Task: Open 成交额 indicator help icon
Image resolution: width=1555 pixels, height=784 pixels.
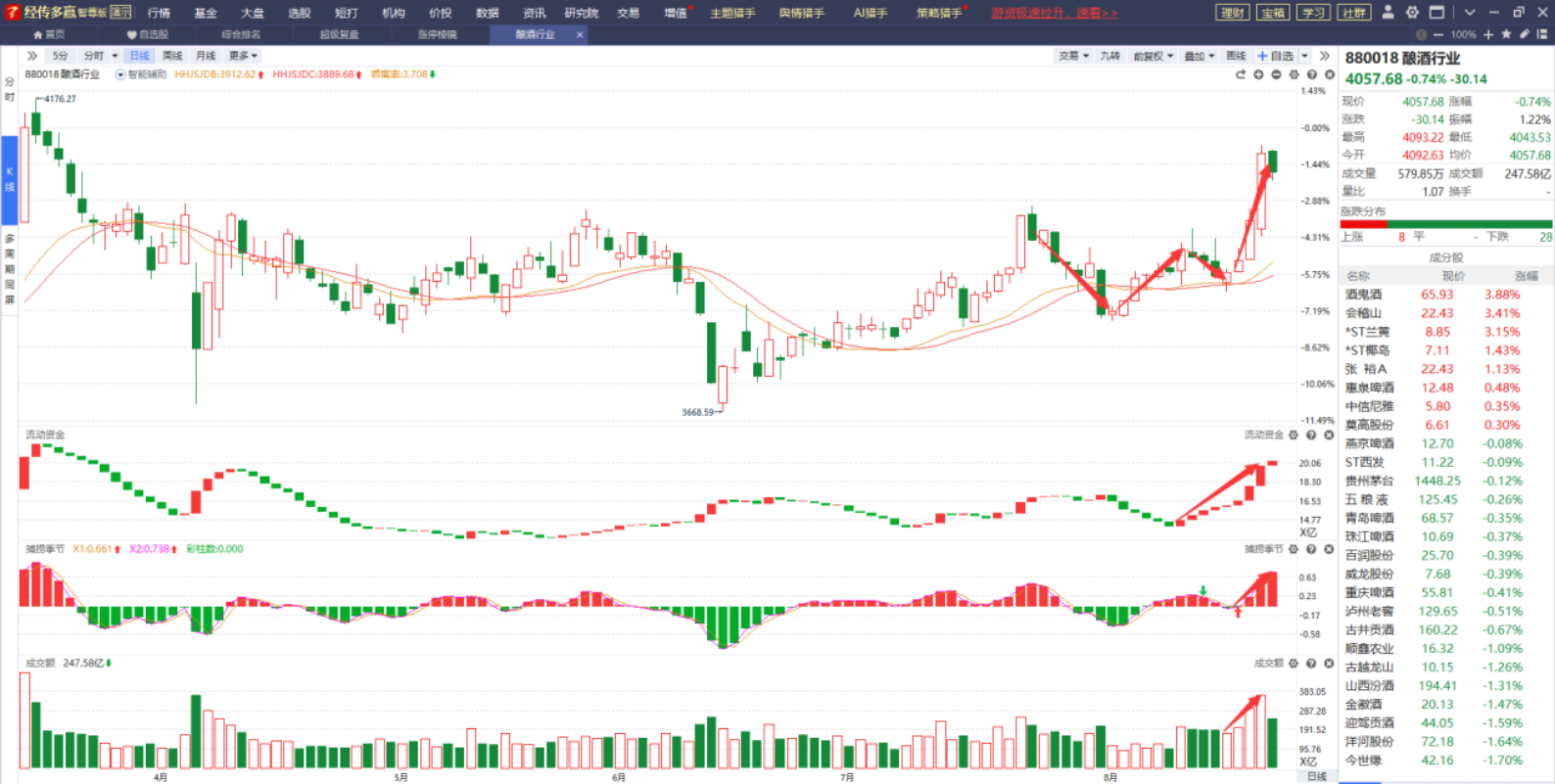Action: click(1311, 664)
